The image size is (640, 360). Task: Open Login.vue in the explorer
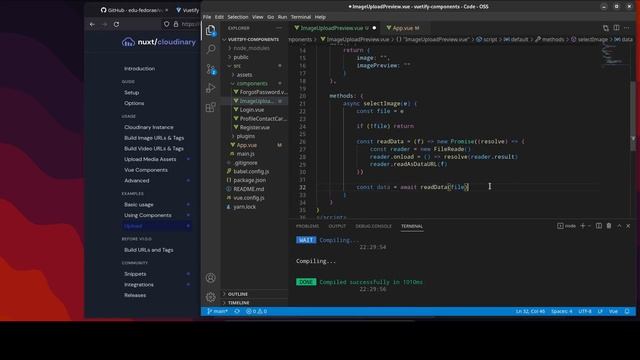(251, 110)
